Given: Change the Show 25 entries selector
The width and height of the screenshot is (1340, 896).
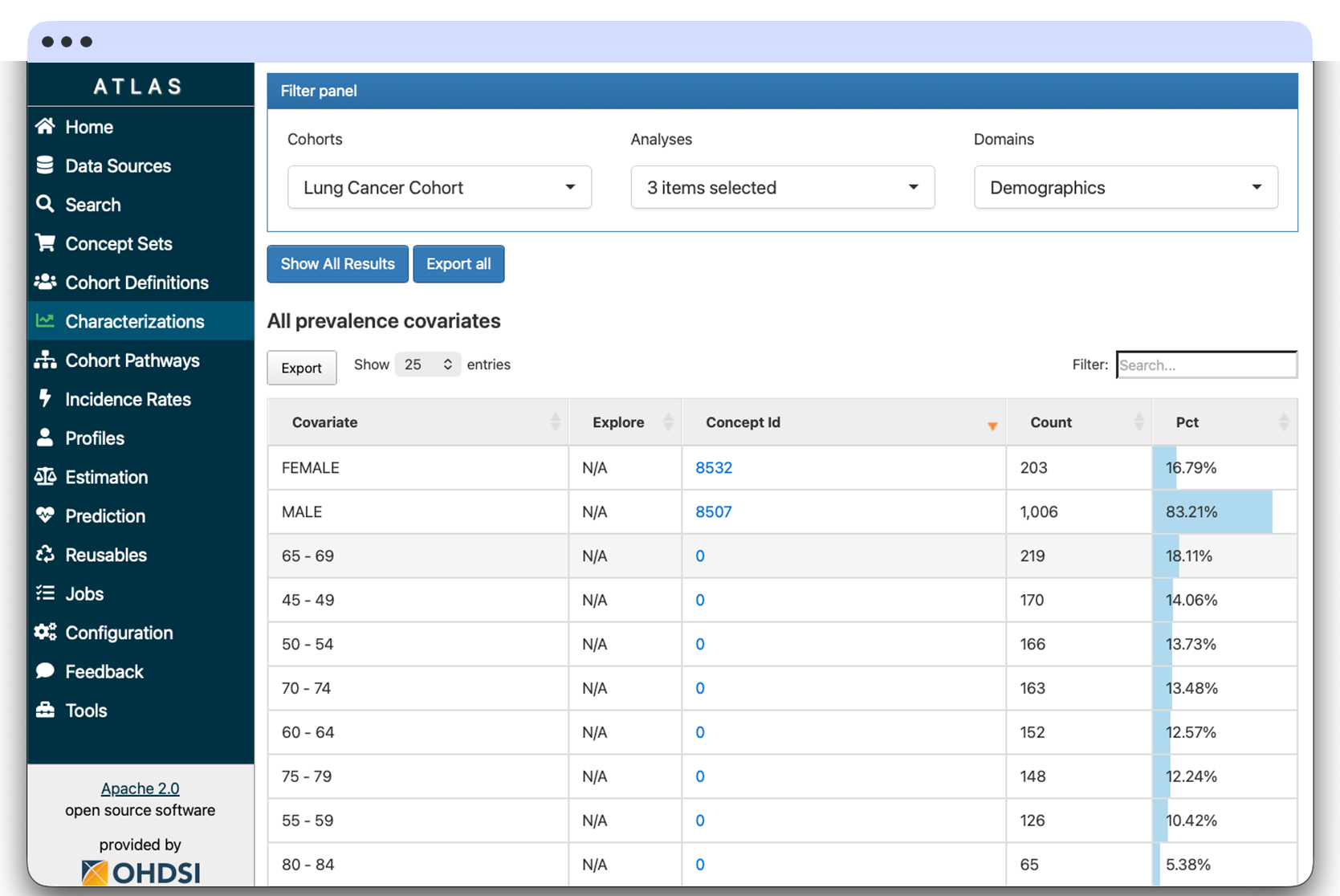Looking at the screenshot, I should click(428, 365).
